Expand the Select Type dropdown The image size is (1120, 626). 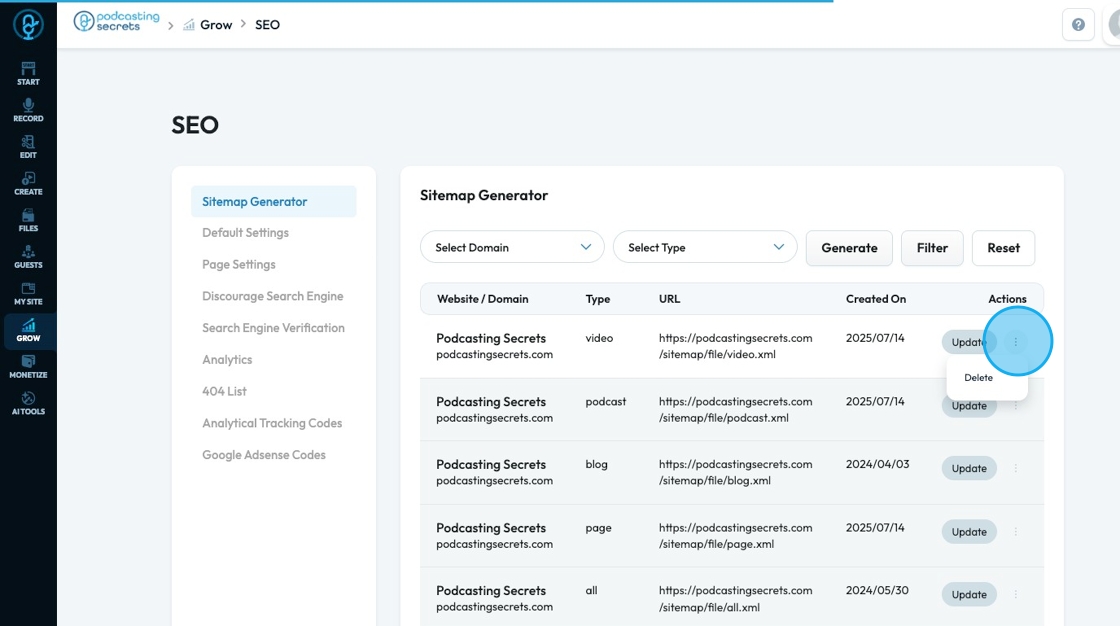pos(705,247)
